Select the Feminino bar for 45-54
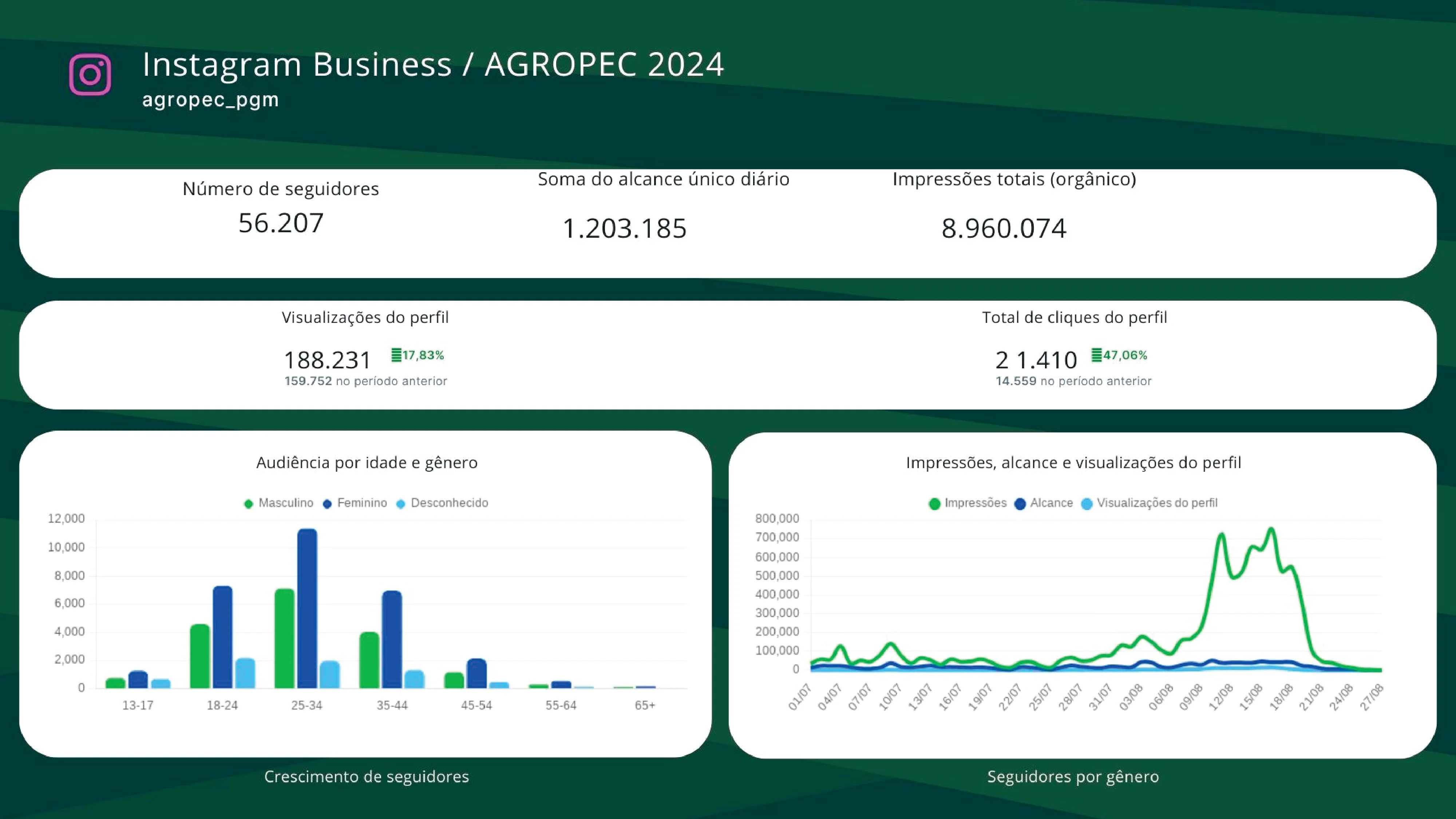Image resolution: width=1456 pixels, height=819 pixels. coord(476,673)
